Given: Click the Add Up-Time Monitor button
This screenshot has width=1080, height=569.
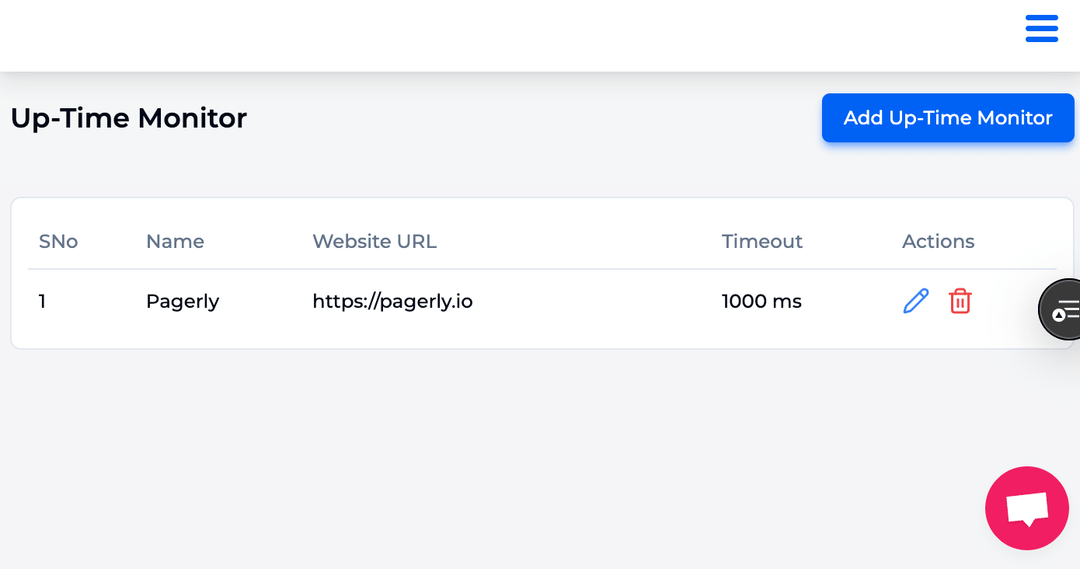Looking at the screenshot, I should pyautogui.click(x=948, y=118).
